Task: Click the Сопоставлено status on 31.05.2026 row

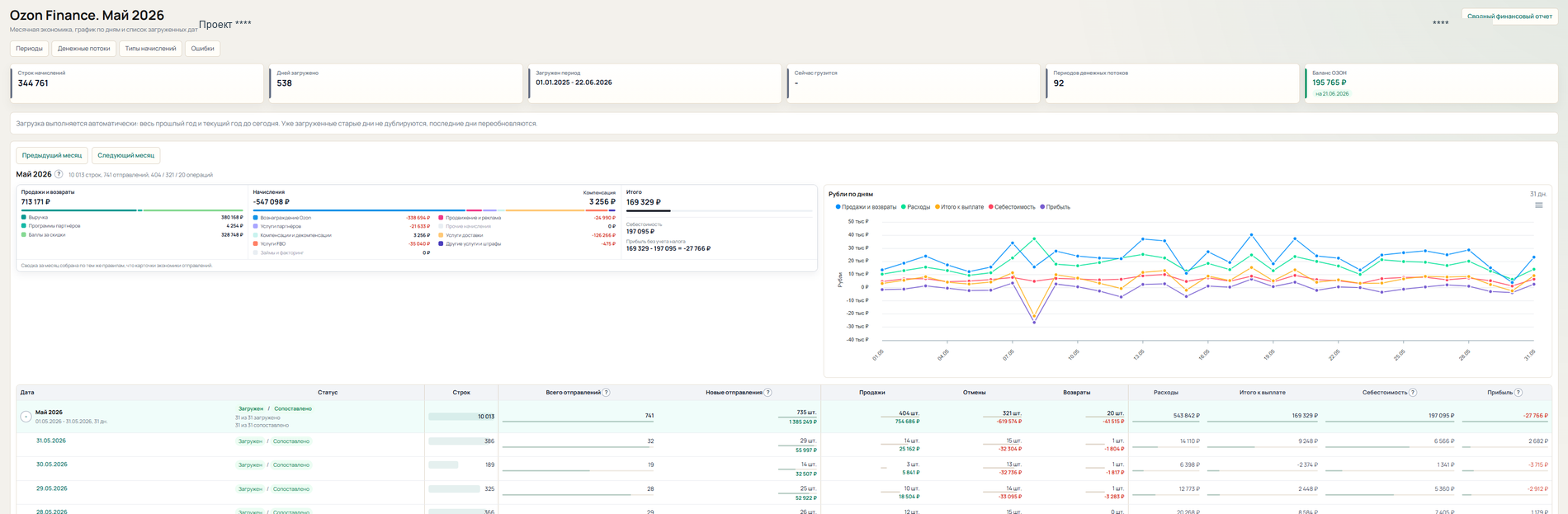Action: (291, 441)
